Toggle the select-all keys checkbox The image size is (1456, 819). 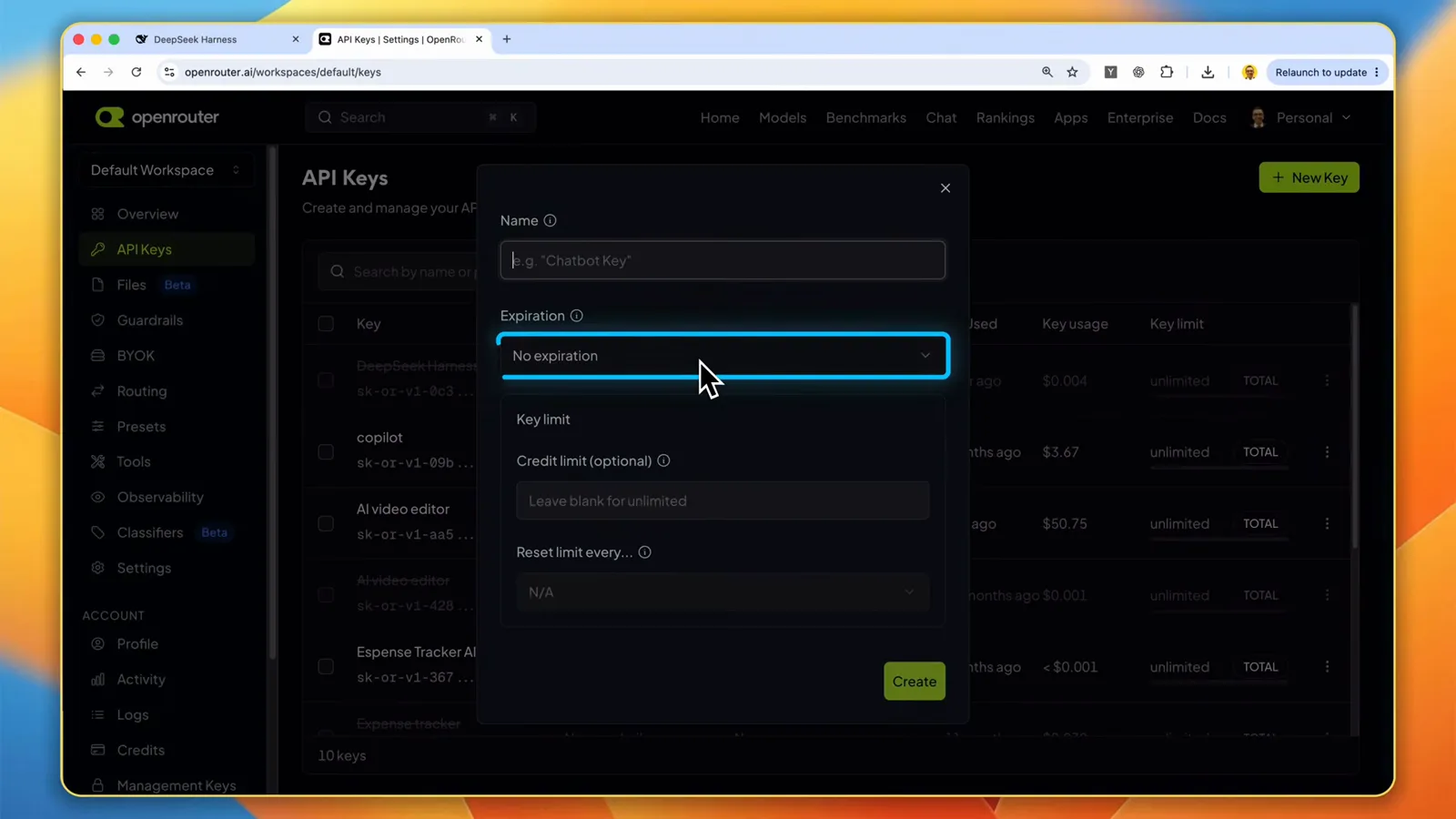coord(326,324)
